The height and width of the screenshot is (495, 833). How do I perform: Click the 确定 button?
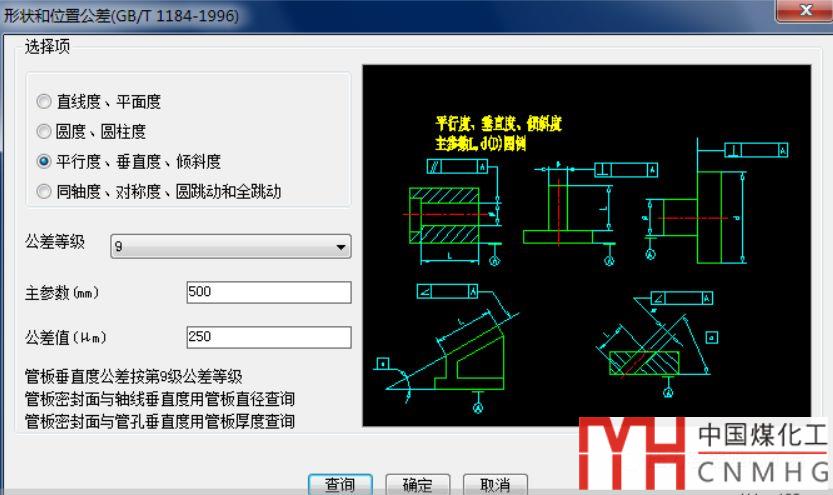[x=418, y=484]
